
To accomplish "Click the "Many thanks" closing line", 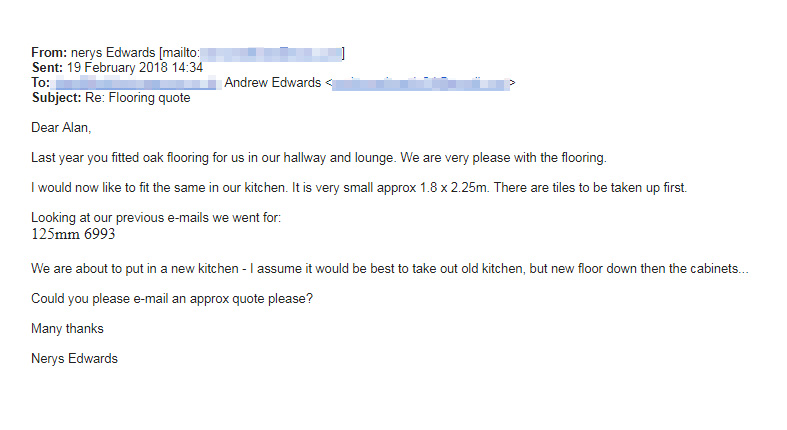I will [67, 328].
